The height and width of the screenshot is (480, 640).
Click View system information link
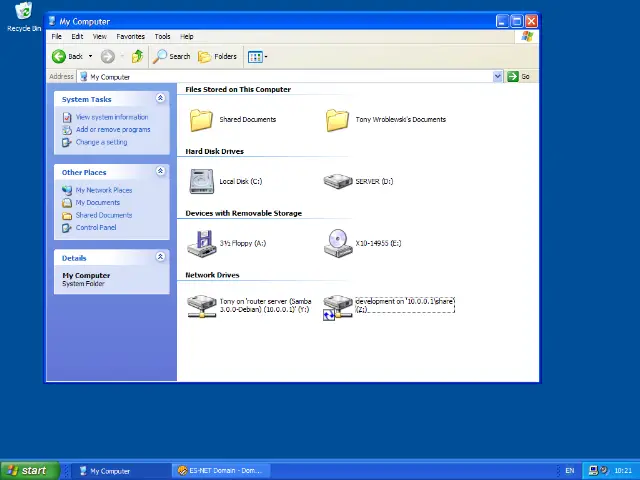[x=112, y=117]
